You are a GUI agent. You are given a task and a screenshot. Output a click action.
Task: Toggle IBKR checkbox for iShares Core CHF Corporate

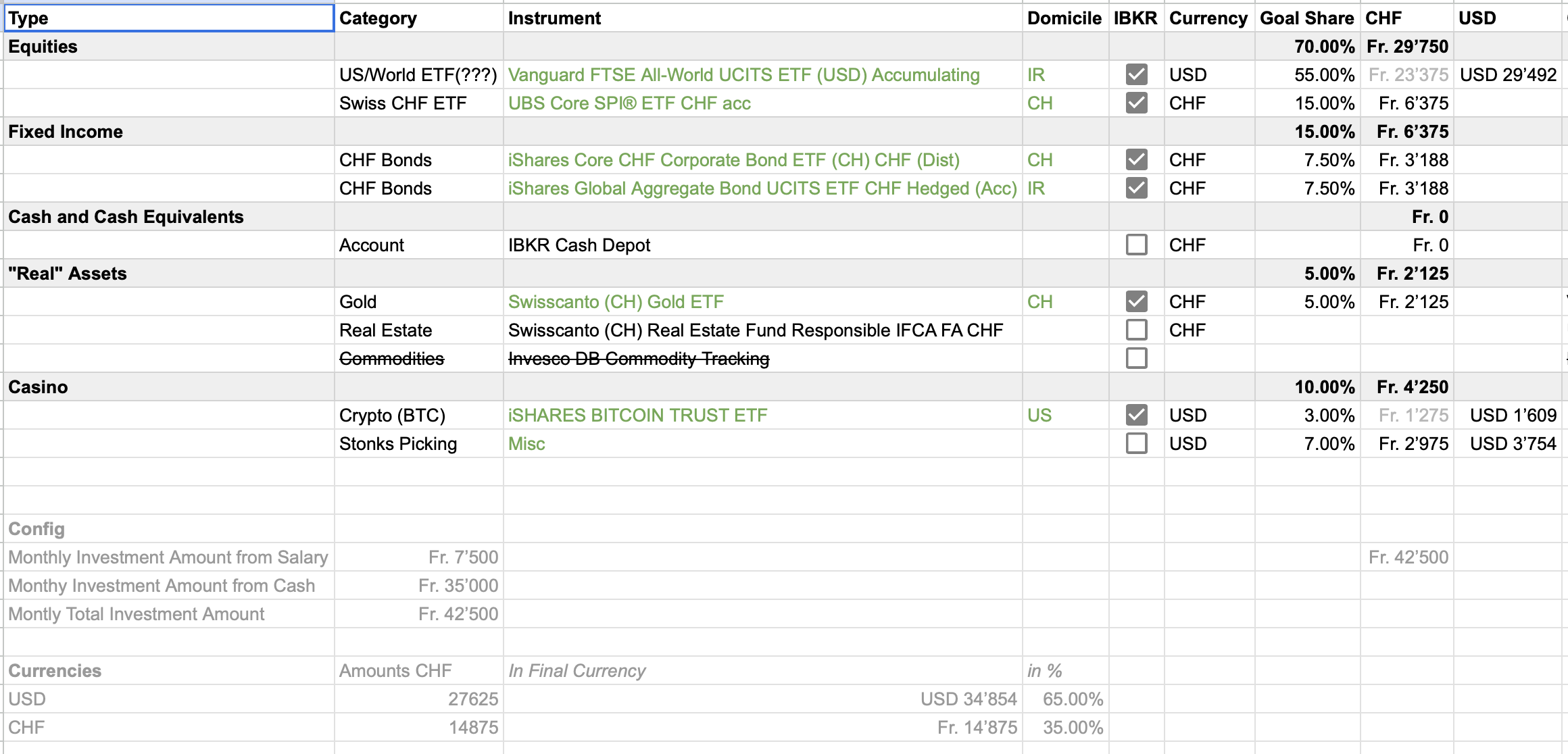pyautogui.click(x=1136, y=159)
